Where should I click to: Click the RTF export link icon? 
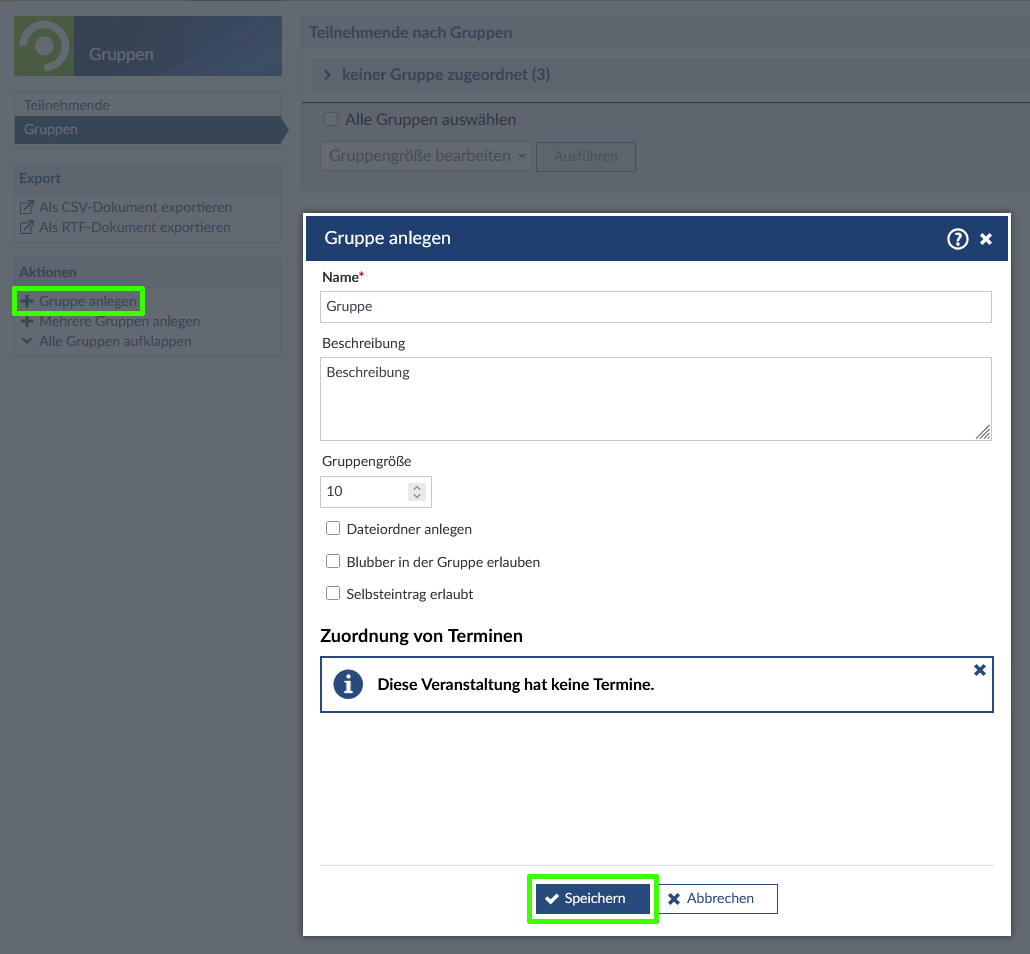pyautogui.click(x=27, y=228)
